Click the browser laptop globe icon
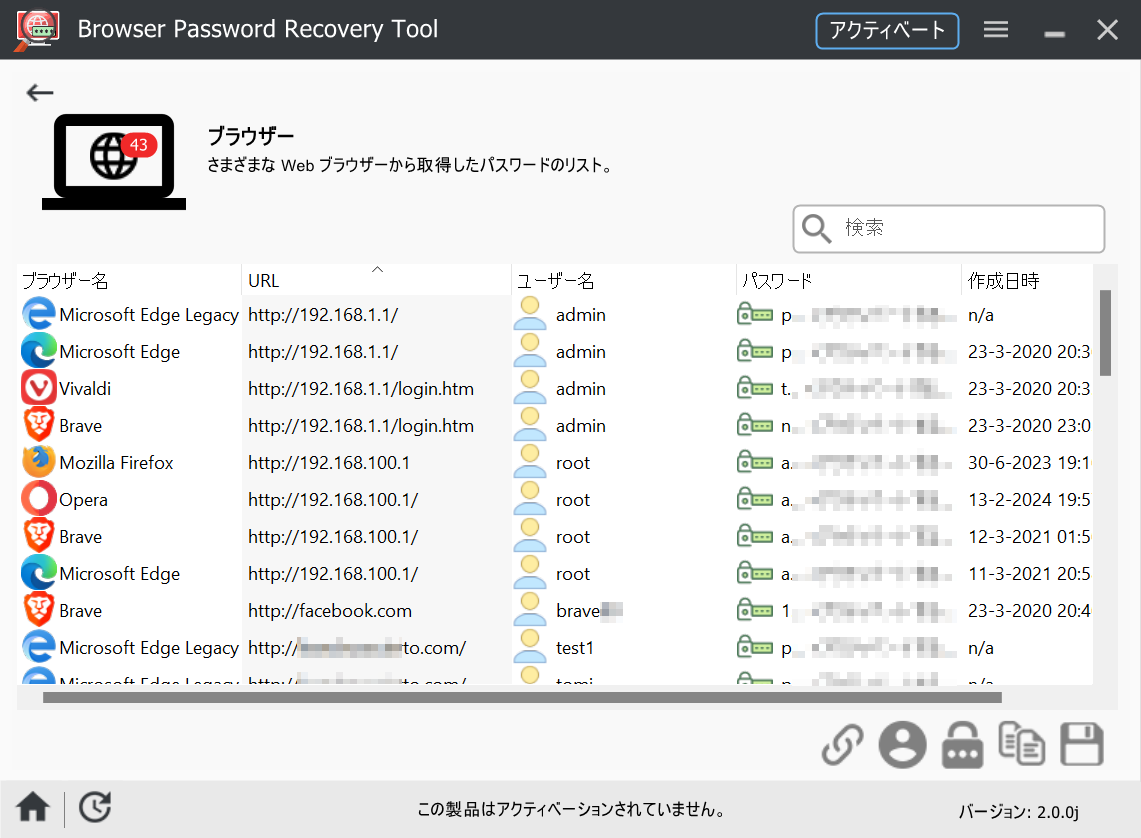Viewport: 1141px width, 838px height. click(114, 161)
